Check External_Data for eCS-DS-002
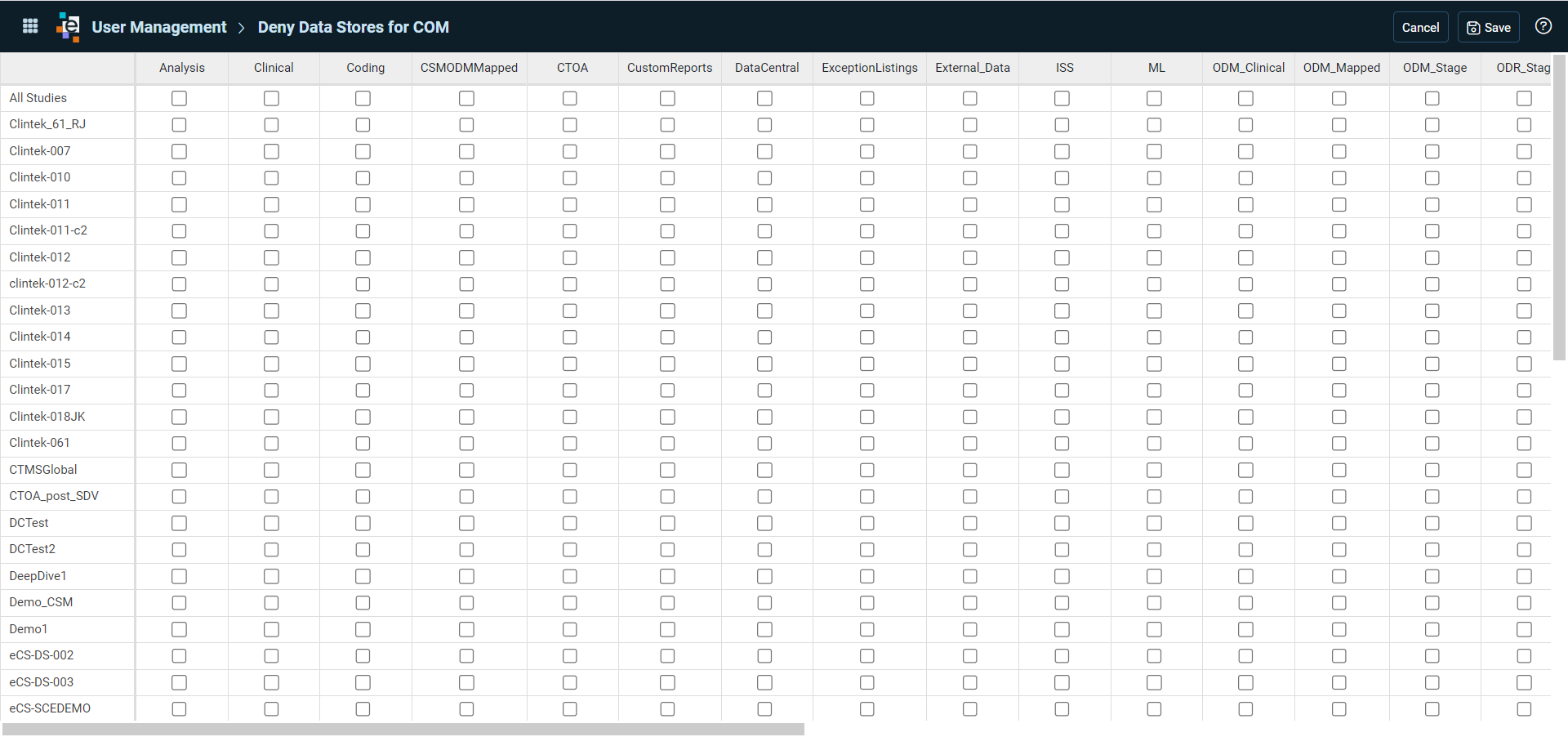1568x737 pixels. (969, 656)
